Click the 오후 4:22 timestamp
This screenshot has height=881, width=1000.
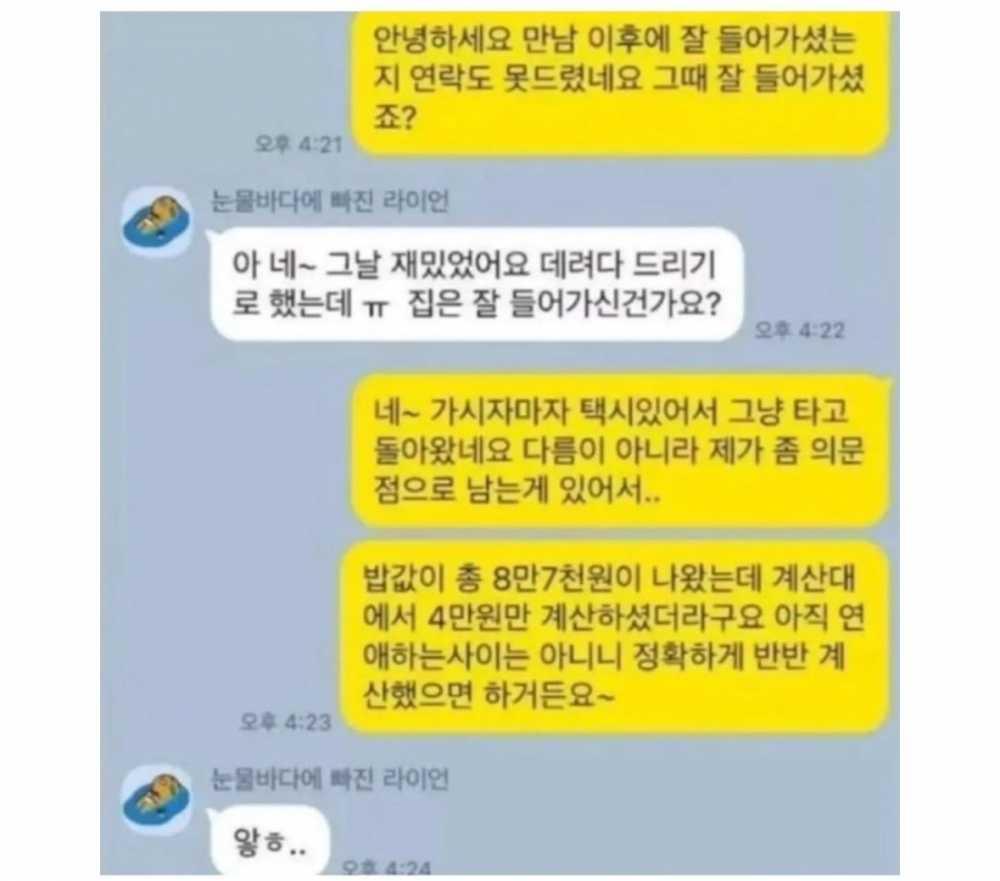(800, 330)
